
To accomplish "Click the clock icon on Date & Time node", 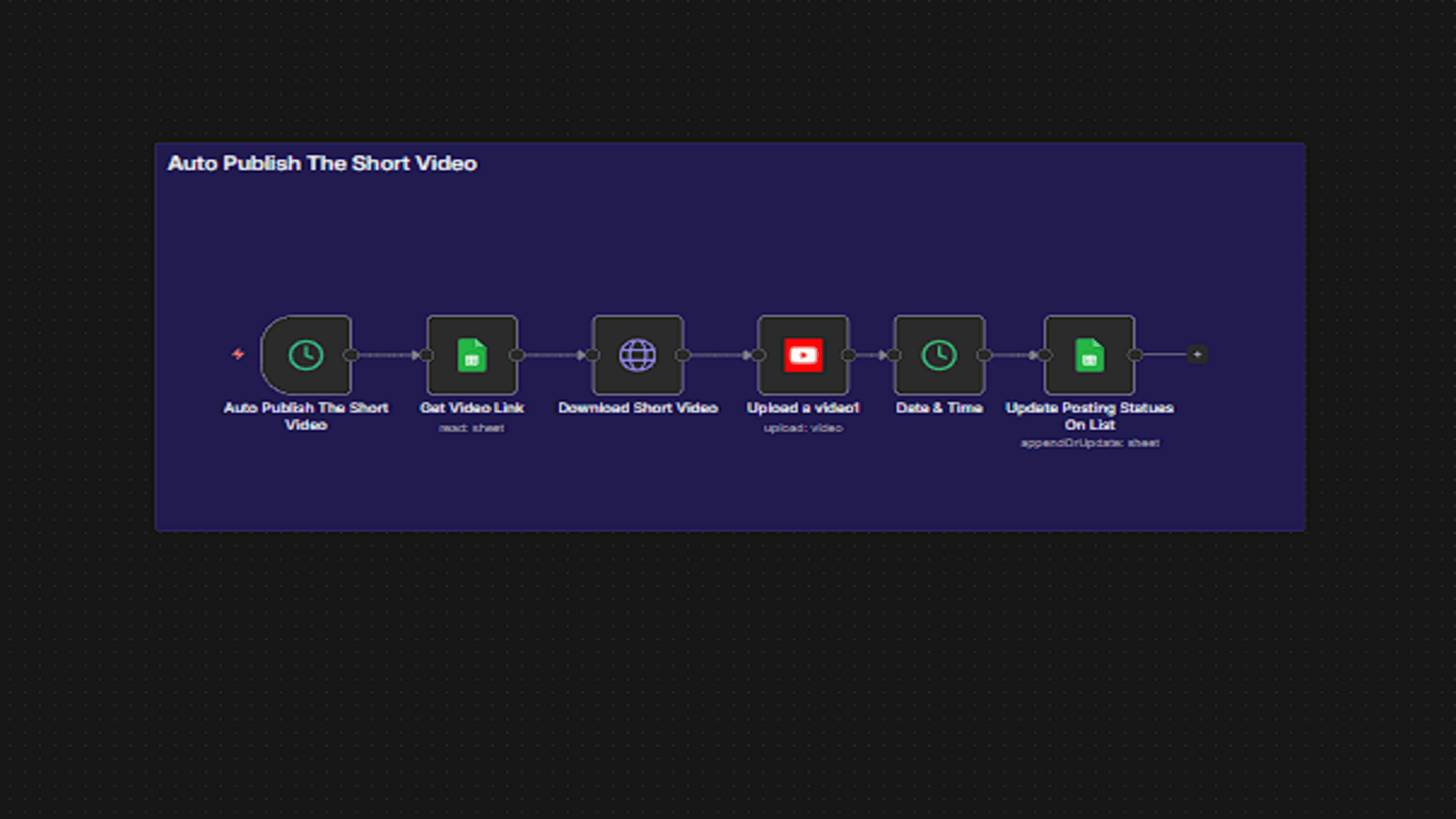I will pos(939,355).
